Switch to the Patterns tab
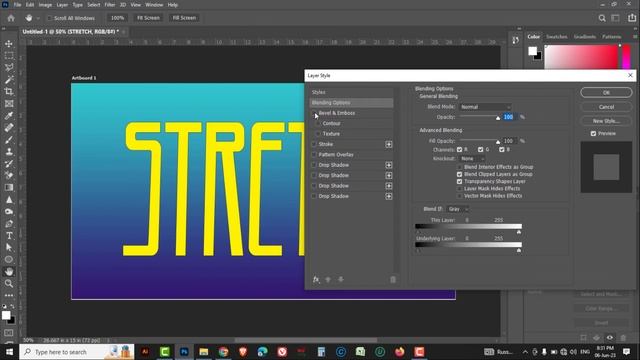Viewport: 640px width, 360px height. pyautogui.click(x=611, y=37)
